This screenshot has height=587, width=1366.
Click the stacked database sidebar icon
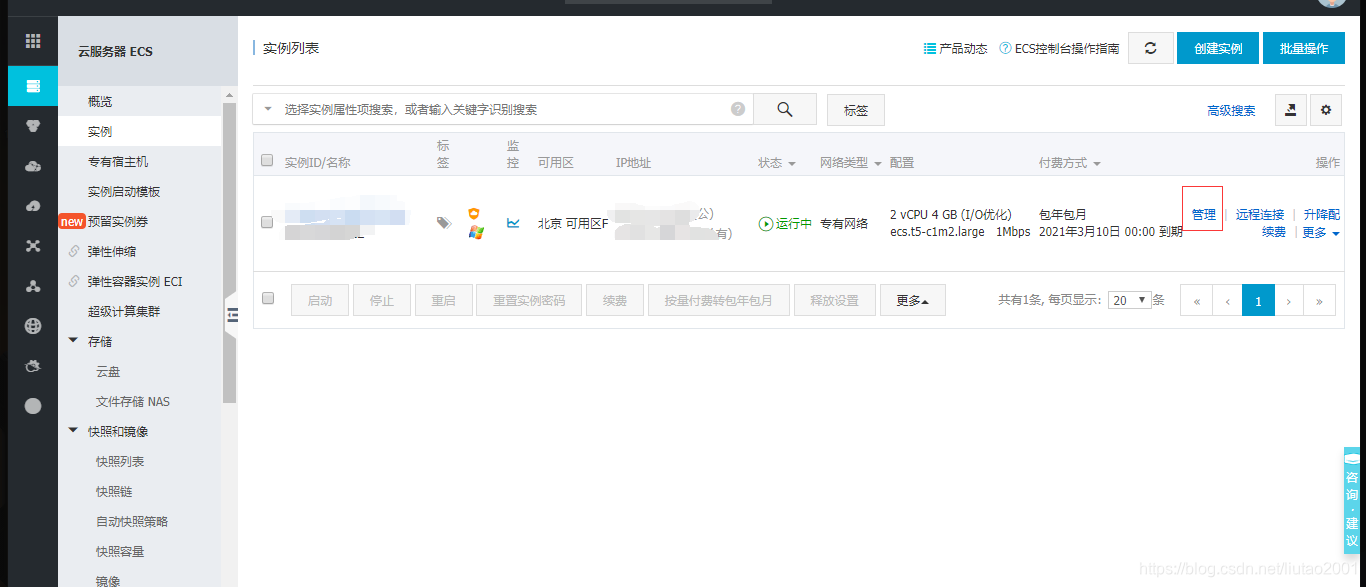33,126
